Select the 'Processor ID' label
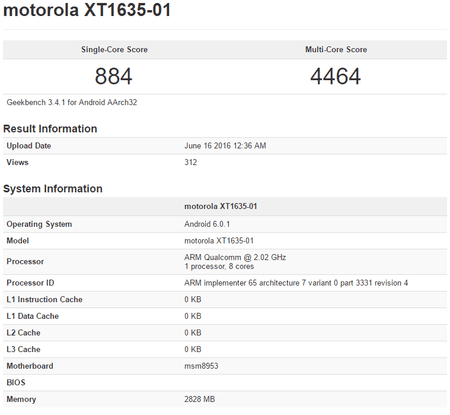This screenshot has width=450, height=415. pos(30,283)
